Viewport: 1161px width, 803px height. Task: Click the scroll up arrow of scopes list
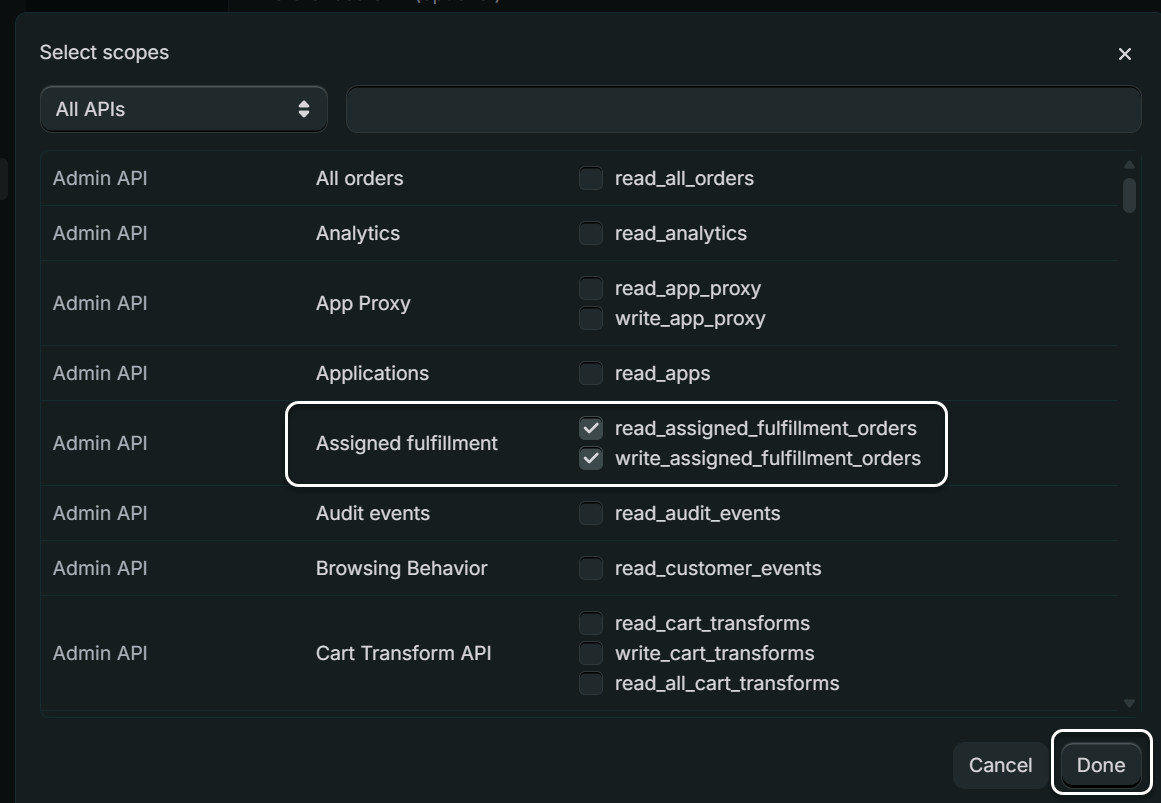tap(1128, 164)
